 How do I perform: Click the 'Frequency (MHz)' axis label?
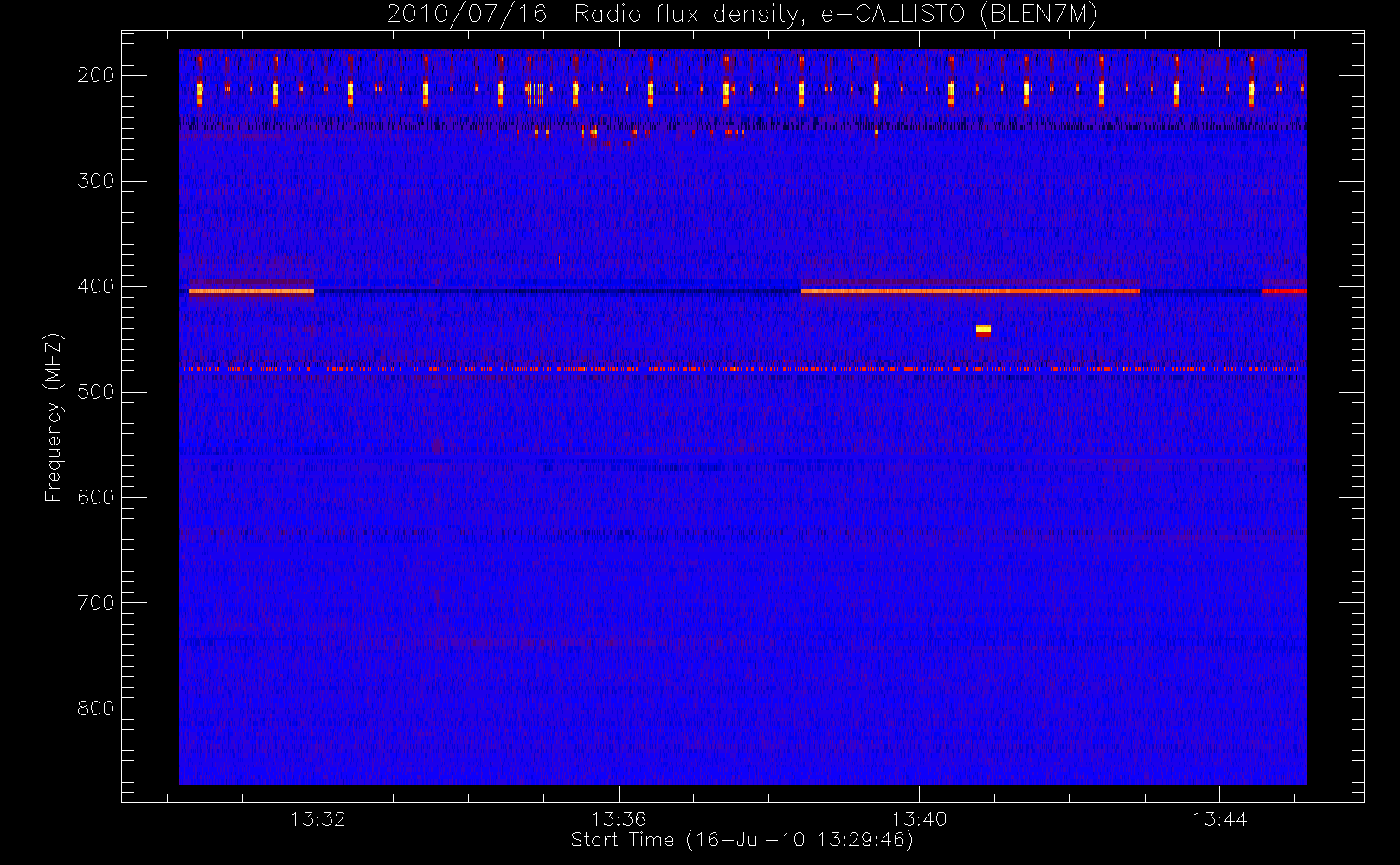54,417
